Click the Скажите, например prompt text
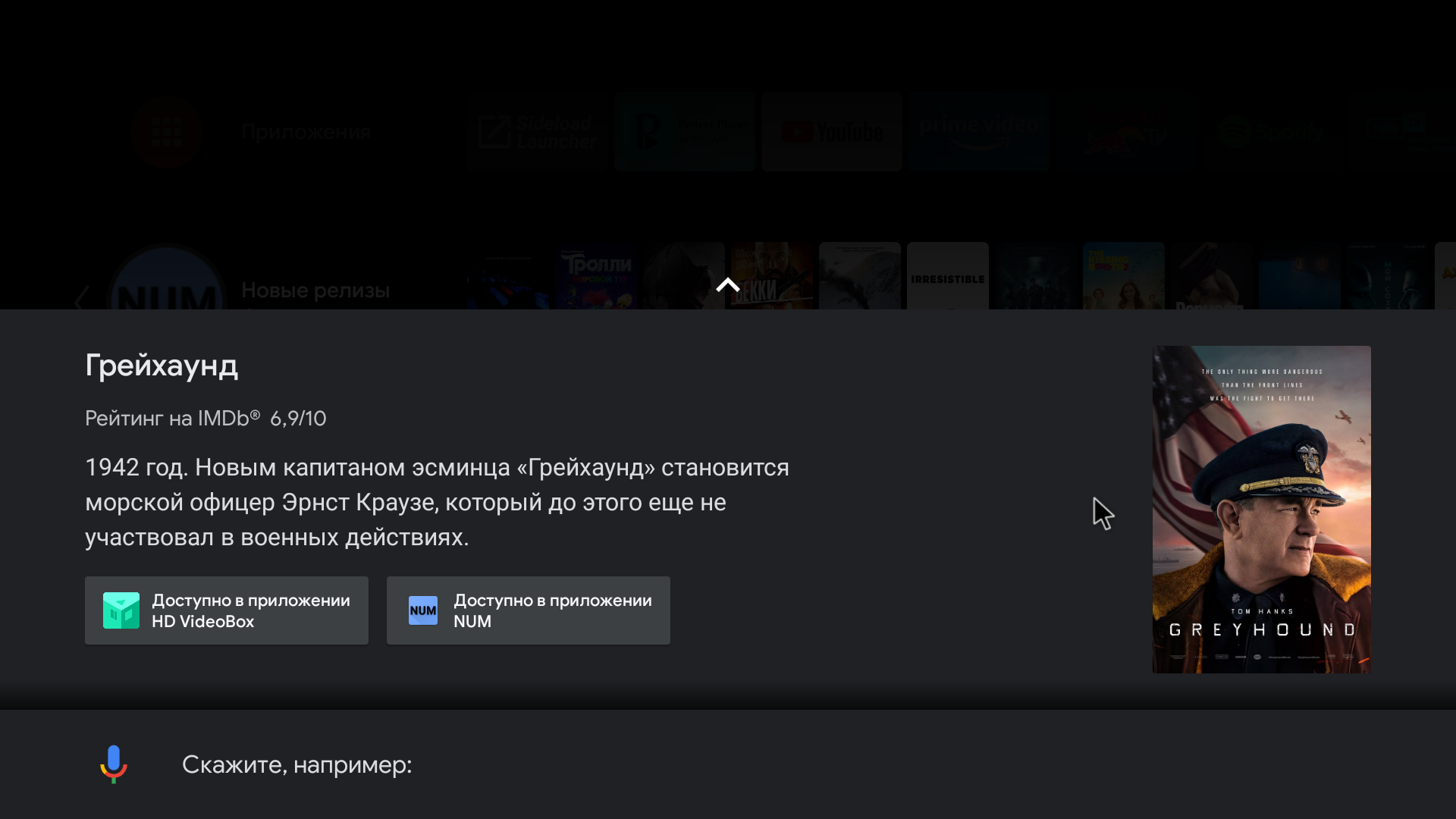The height and width of the screenshot is (819, 1456). click(x=297, y=764)
